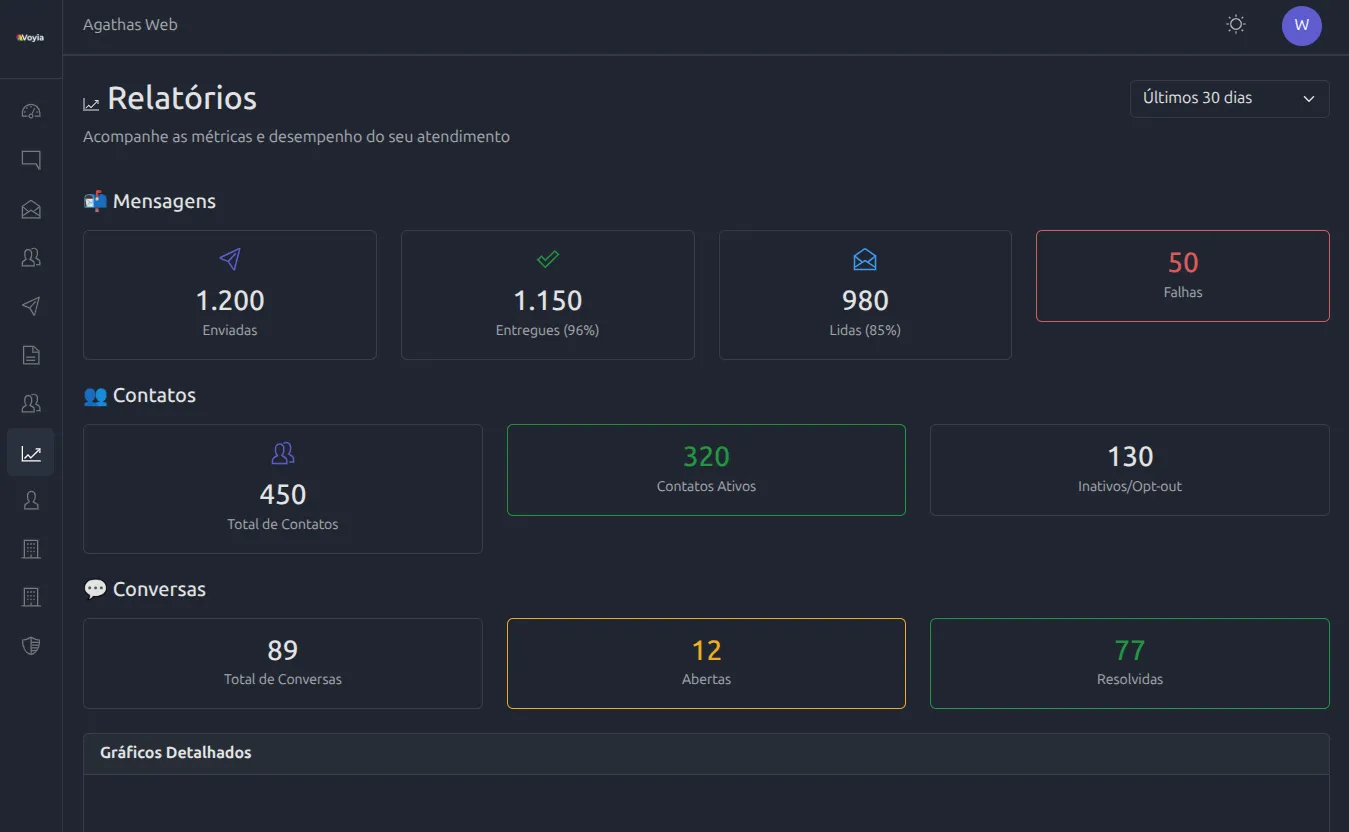Select the paper plane icon in sidebar
Image resolution: width=1349 pixels, height=832 pixels.
tap(31, 306)
